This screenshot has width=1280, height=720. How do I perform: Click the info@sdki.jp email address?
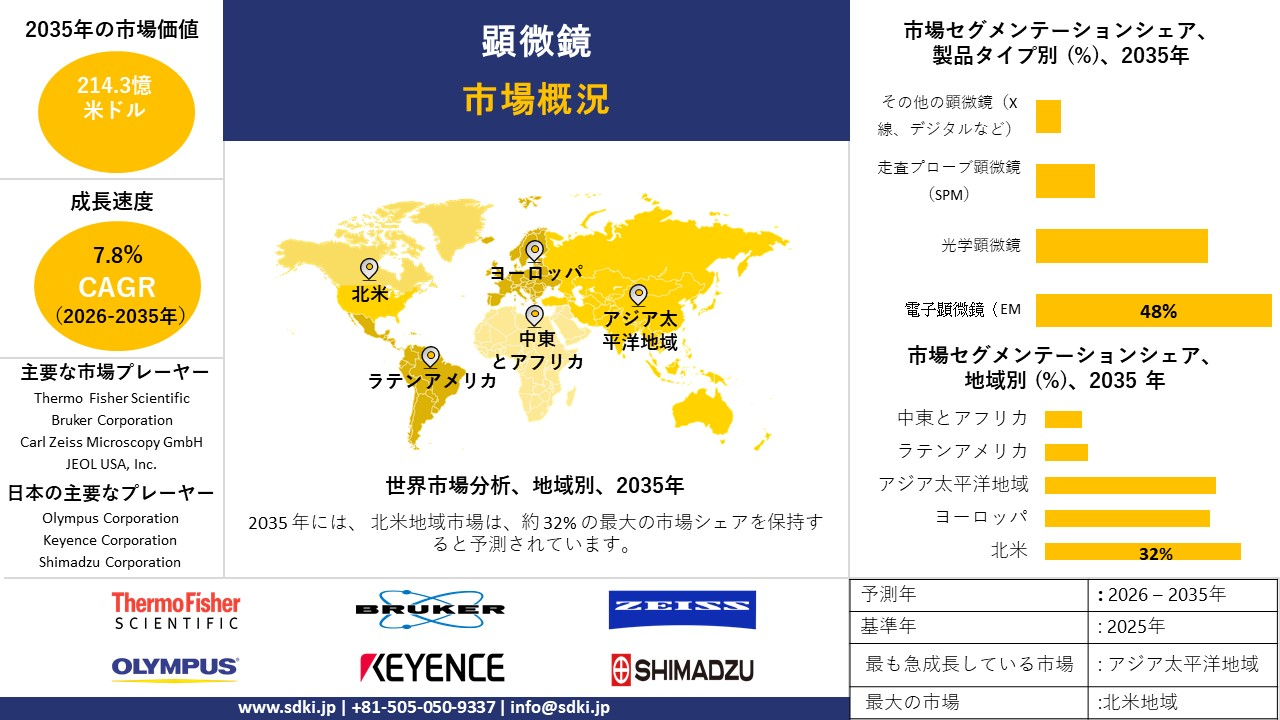click(560, 707)
